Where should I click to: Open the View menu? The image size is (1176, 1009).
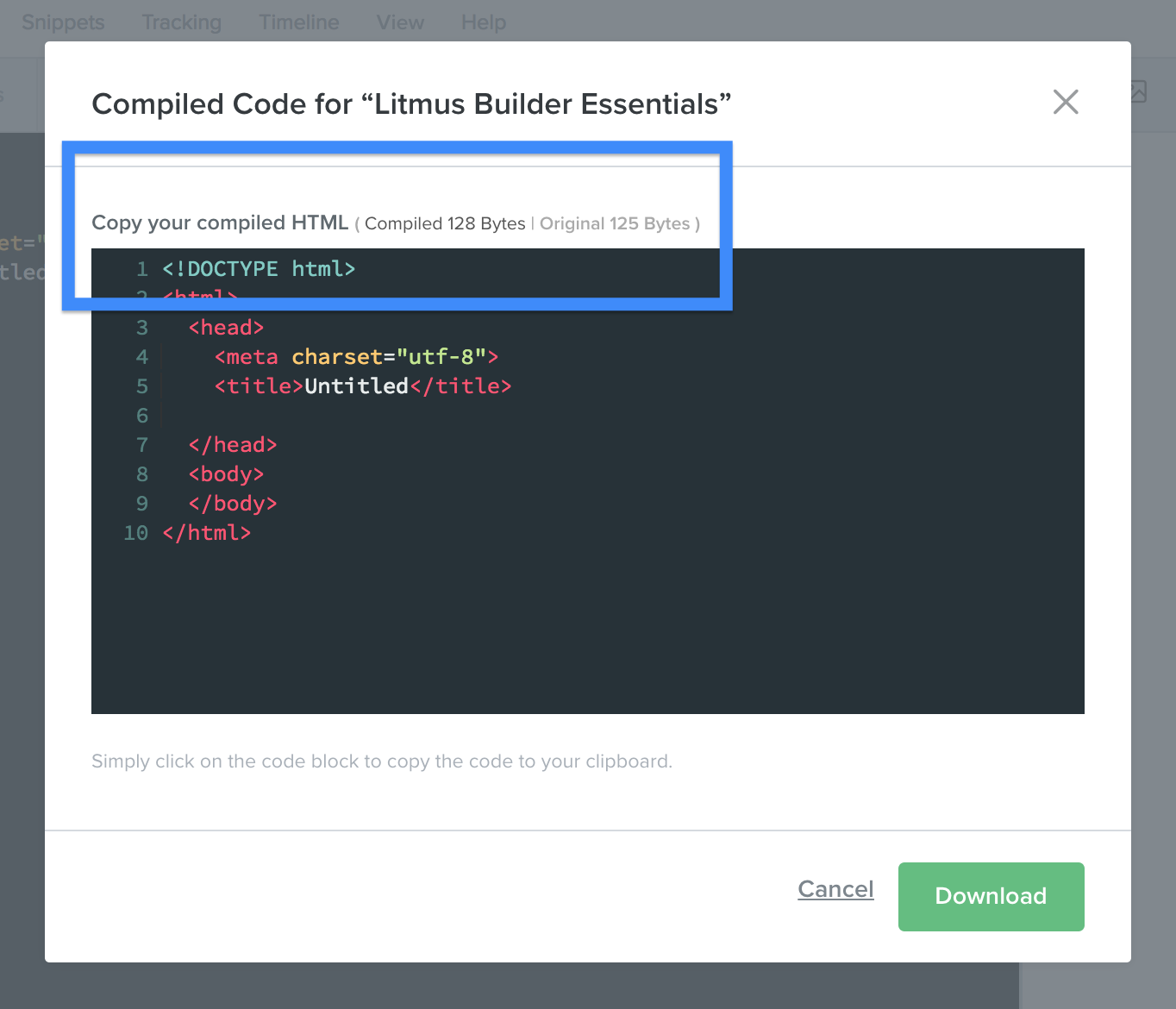coord(400,22)
